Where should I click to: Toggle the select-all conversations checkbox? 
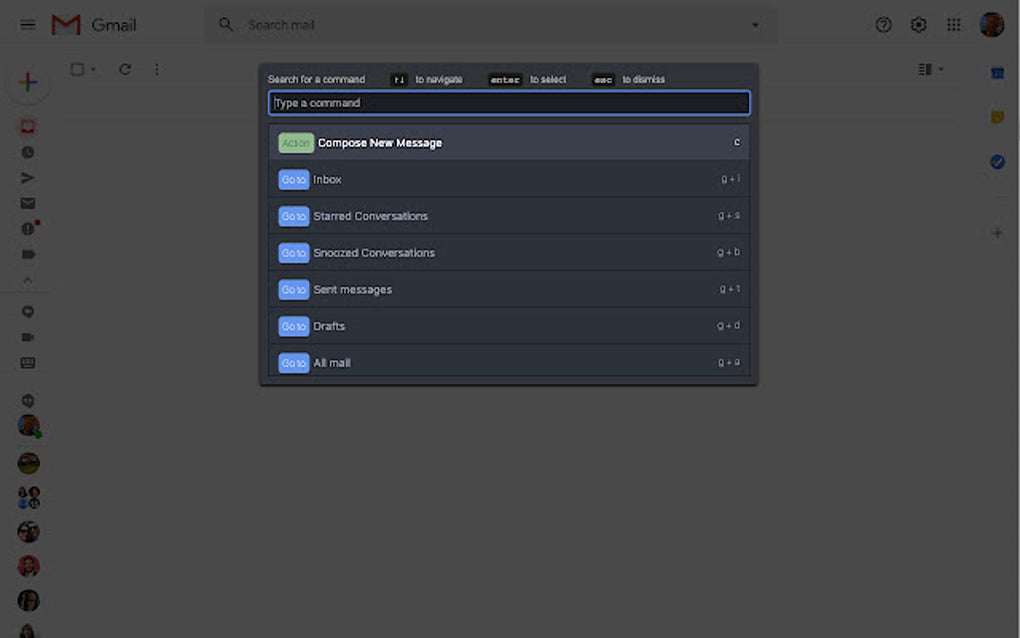tap(76, 70)
